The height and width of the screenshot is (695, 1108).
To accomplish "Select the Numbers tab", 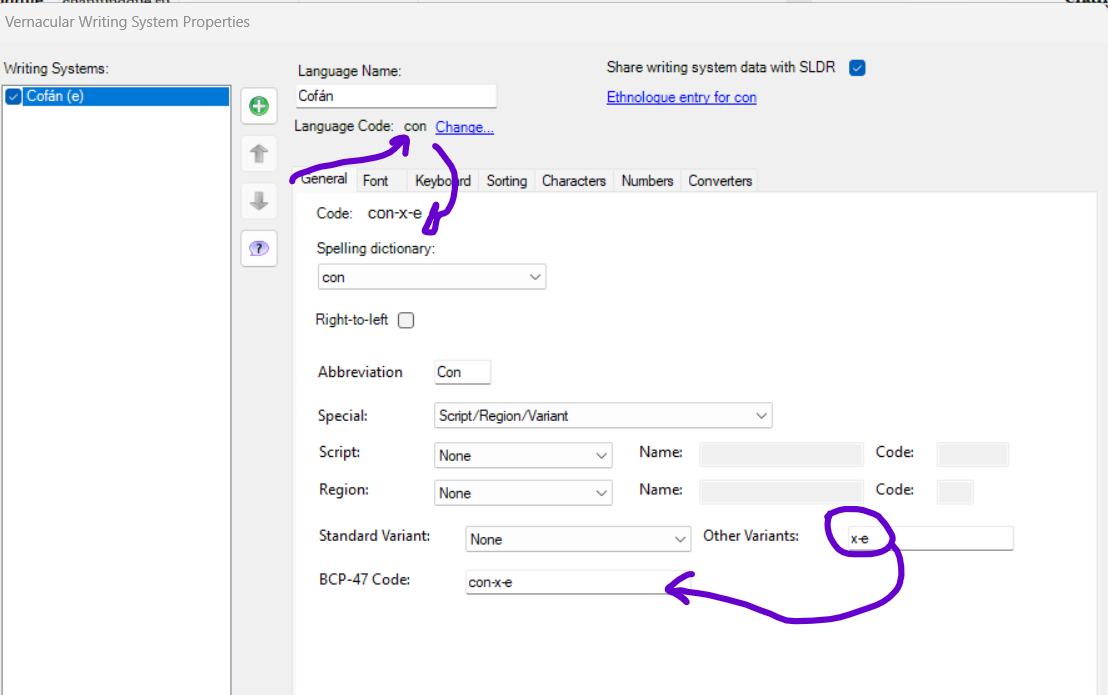I will coord(647,181).
